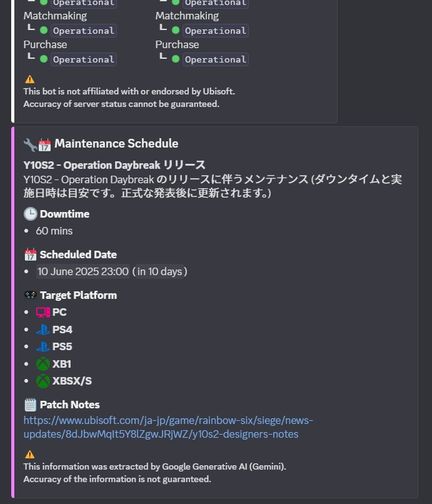Click the warning icon above the Ubisoft disclaimer
432x504 pixels.
pos(30,79)
